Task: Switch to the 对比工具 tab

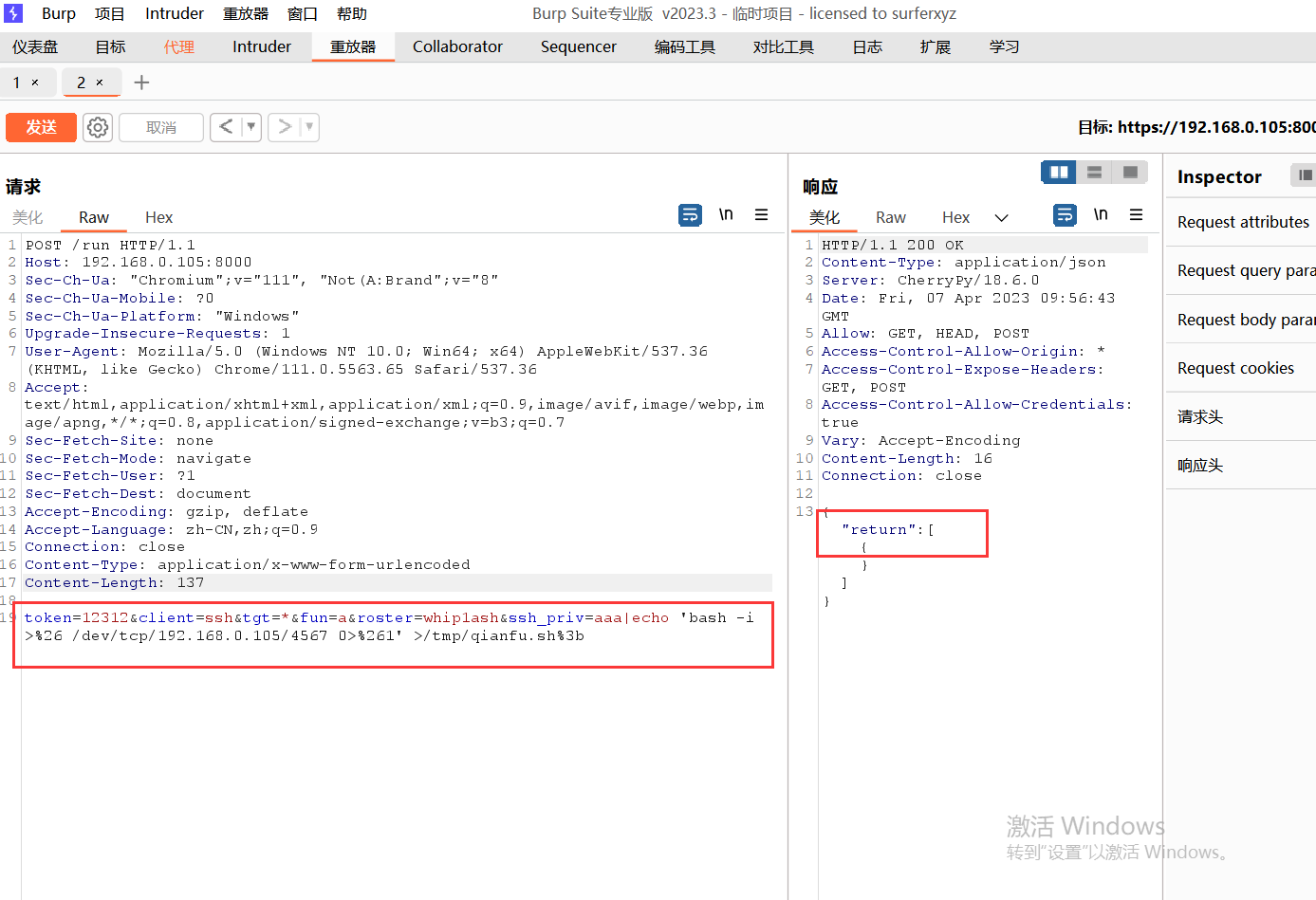Action: tap(784, 46)
